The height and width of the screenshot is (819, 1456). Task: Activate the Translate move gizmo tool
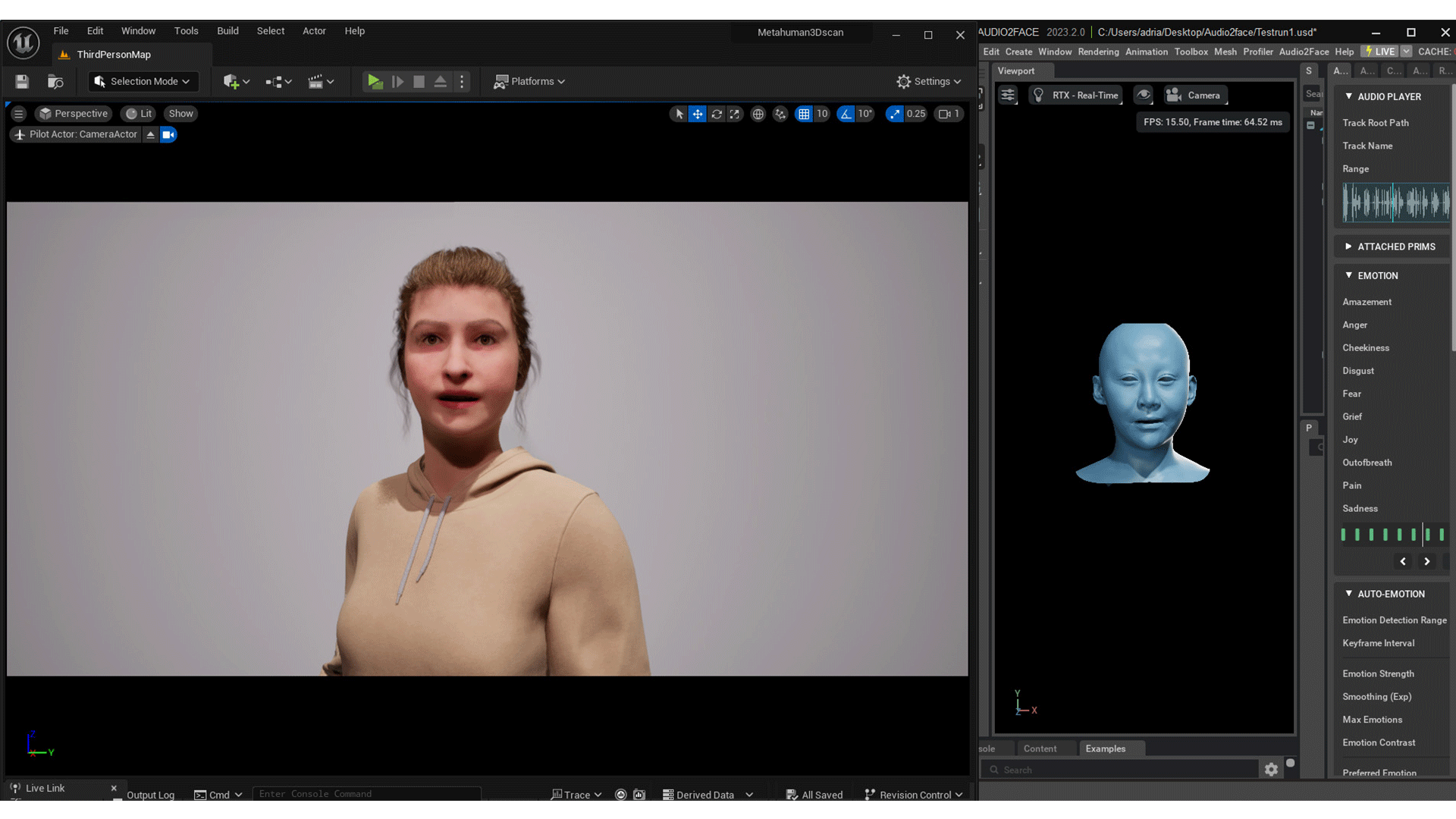[698, 114]
